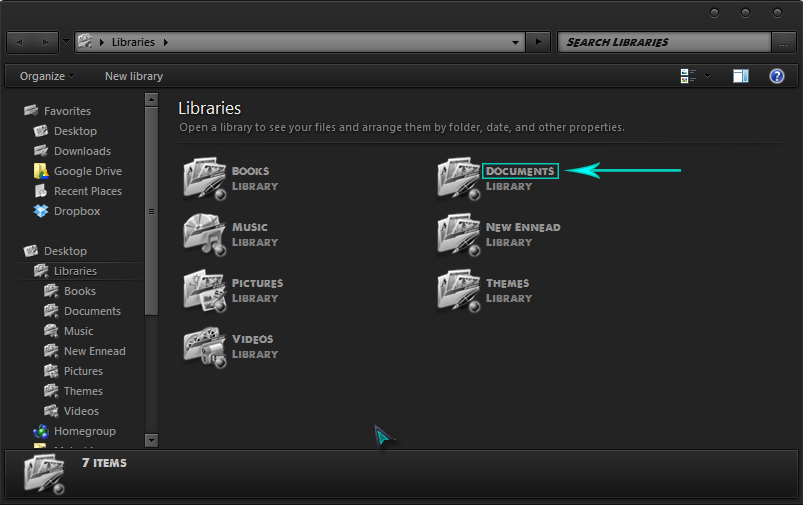The image size is (803, 505).
Task: Select Themes in the navigation tree
Action: 83,391
